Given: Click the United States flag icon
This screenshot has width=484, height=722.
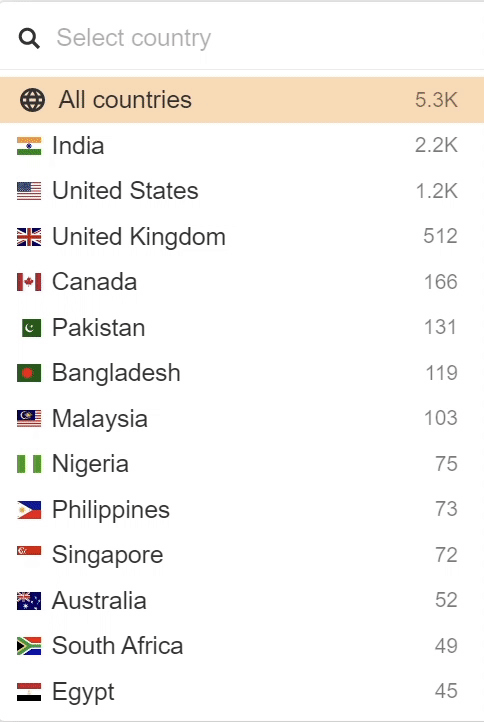Looking at the screenshot, I should point(29,191).
